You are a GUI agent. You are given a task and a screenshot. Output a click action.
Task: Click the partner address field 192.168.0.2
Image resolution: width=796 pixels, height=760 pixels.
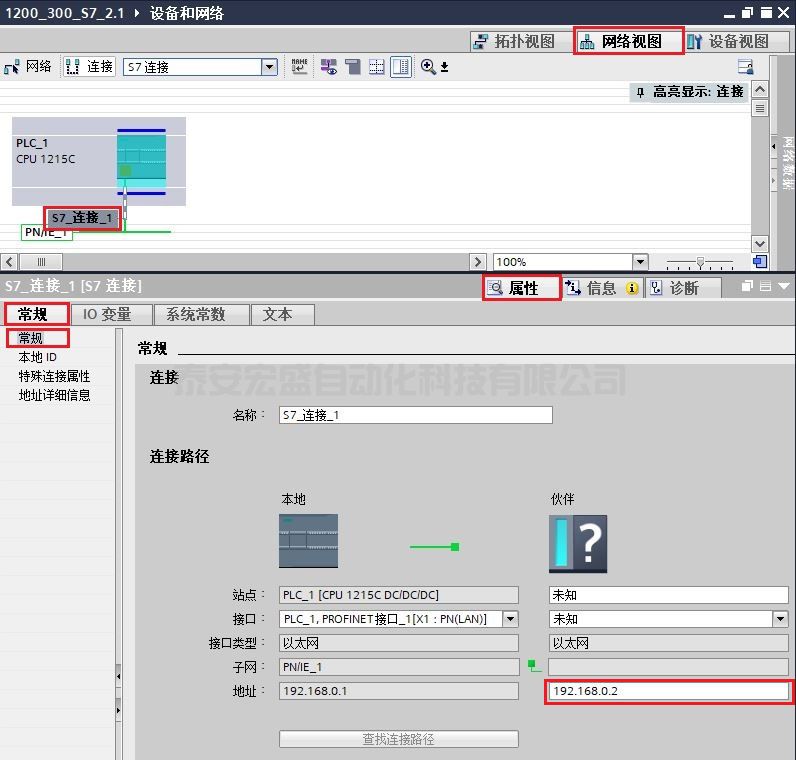coord(667,691)
